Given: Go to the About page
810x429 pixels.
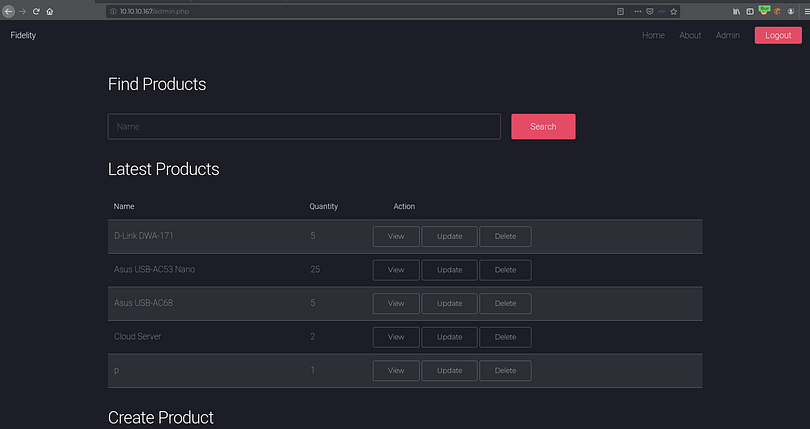Looking at the screenshot, I should (690, 35).
